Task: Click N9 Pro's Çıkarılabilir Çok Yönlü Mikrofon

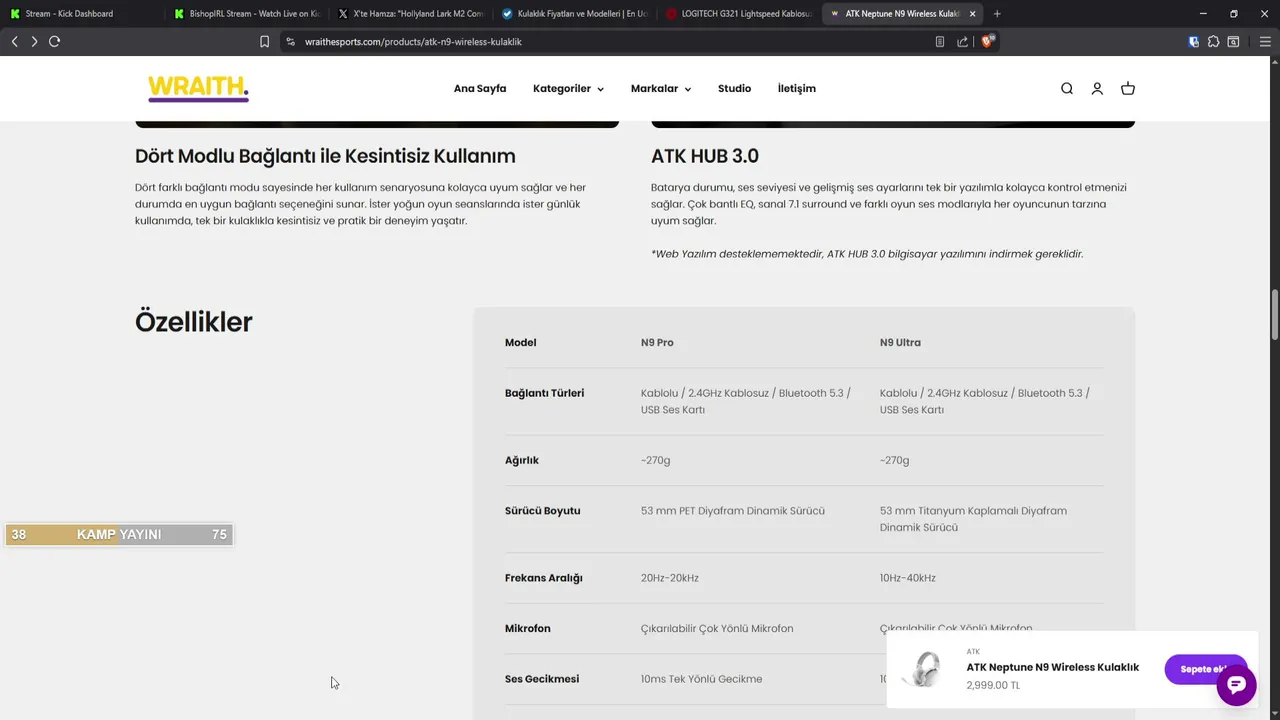Action: 717,629
